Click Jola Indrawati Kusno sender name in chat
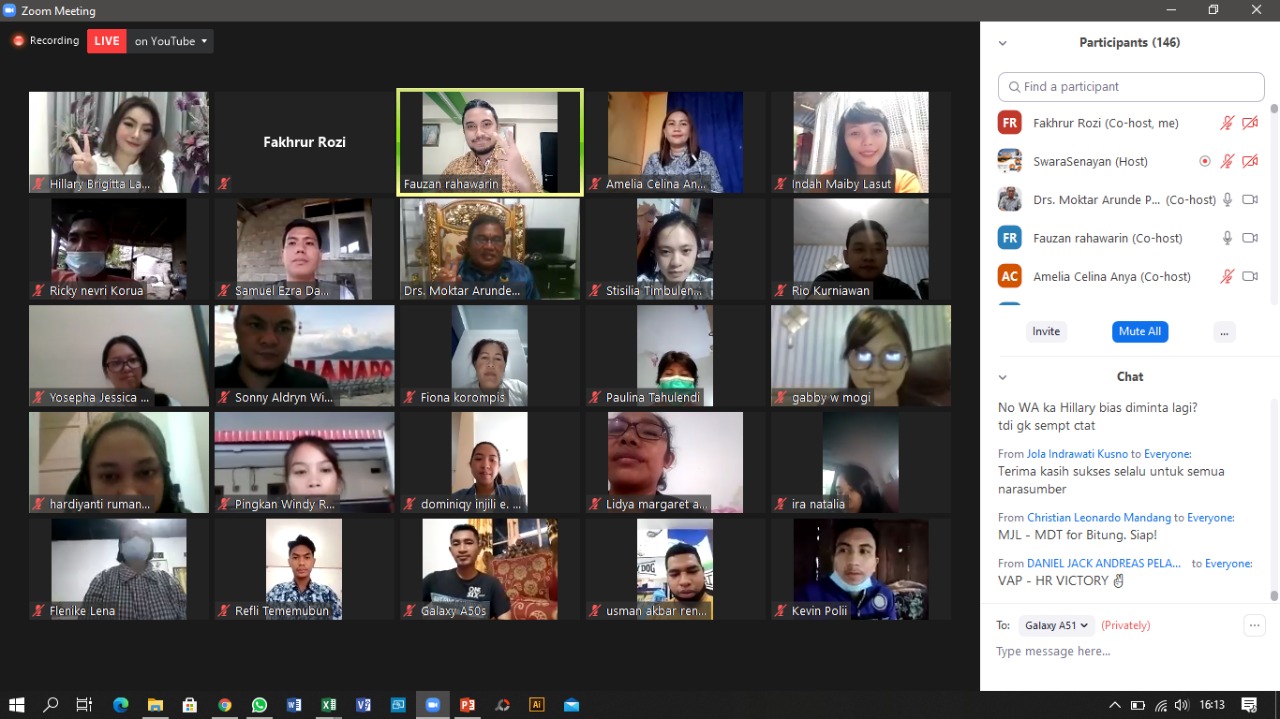 [1077, 454]
